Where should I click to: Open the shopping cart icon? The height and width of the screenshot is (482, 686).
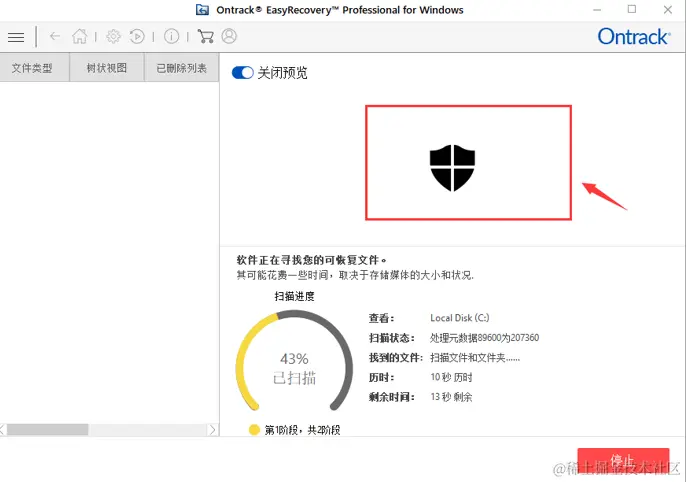(x=206, y=36)
